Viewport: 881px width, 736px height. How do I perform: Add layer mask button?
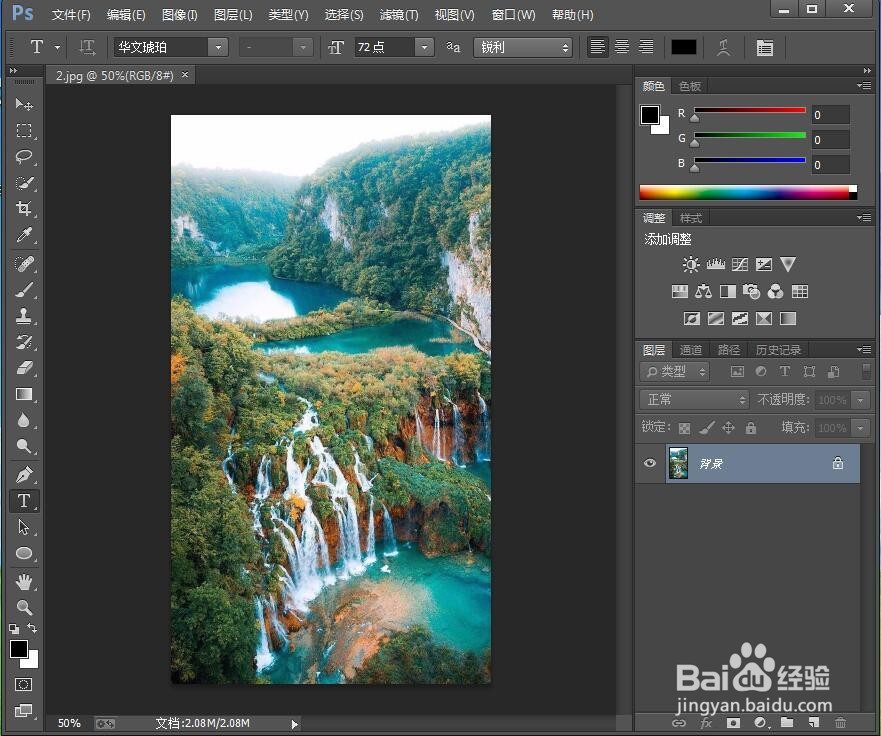(x=733, y=723)
